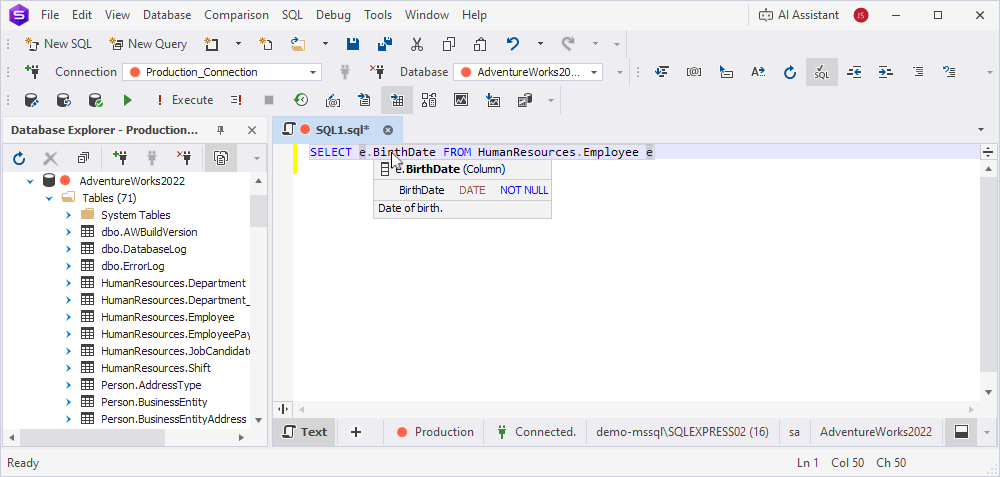
Task: Open the Database selection dropdown
Action: pyautogui.click(x=594, y=72)
